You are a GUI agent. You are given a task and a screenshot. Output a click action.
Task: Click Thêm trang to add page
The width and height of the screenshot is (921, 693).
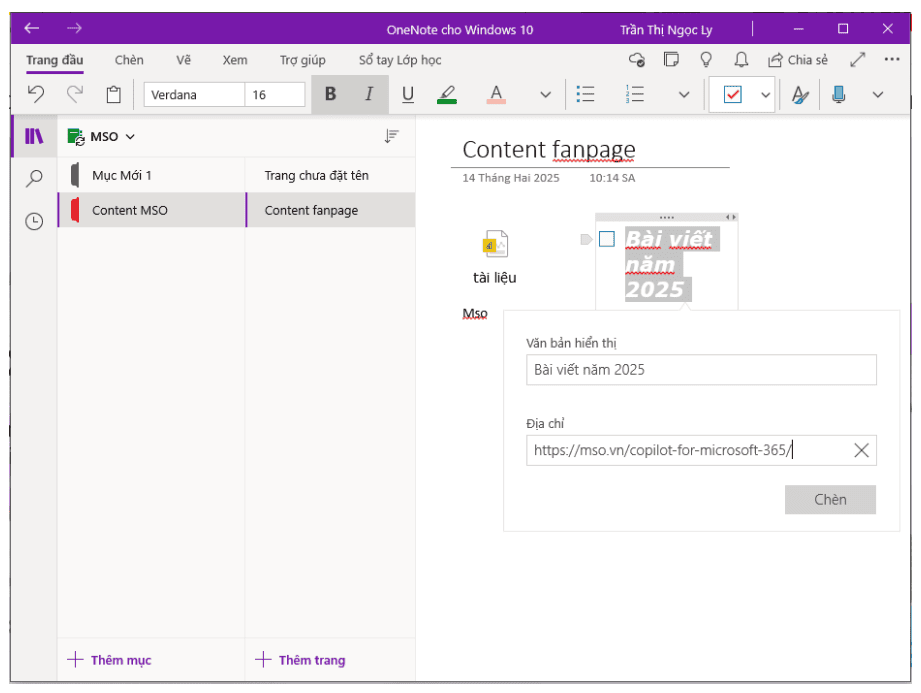(300, 660)
